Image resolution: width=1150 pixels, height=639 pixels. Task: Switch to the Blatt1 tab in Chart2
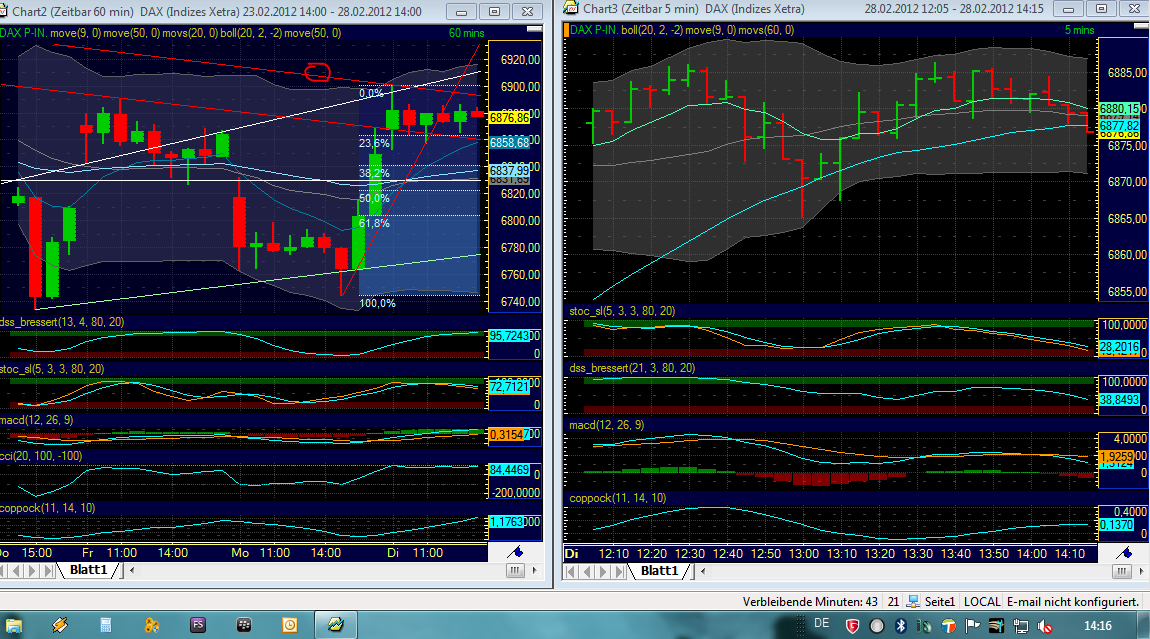click(90, 570)
